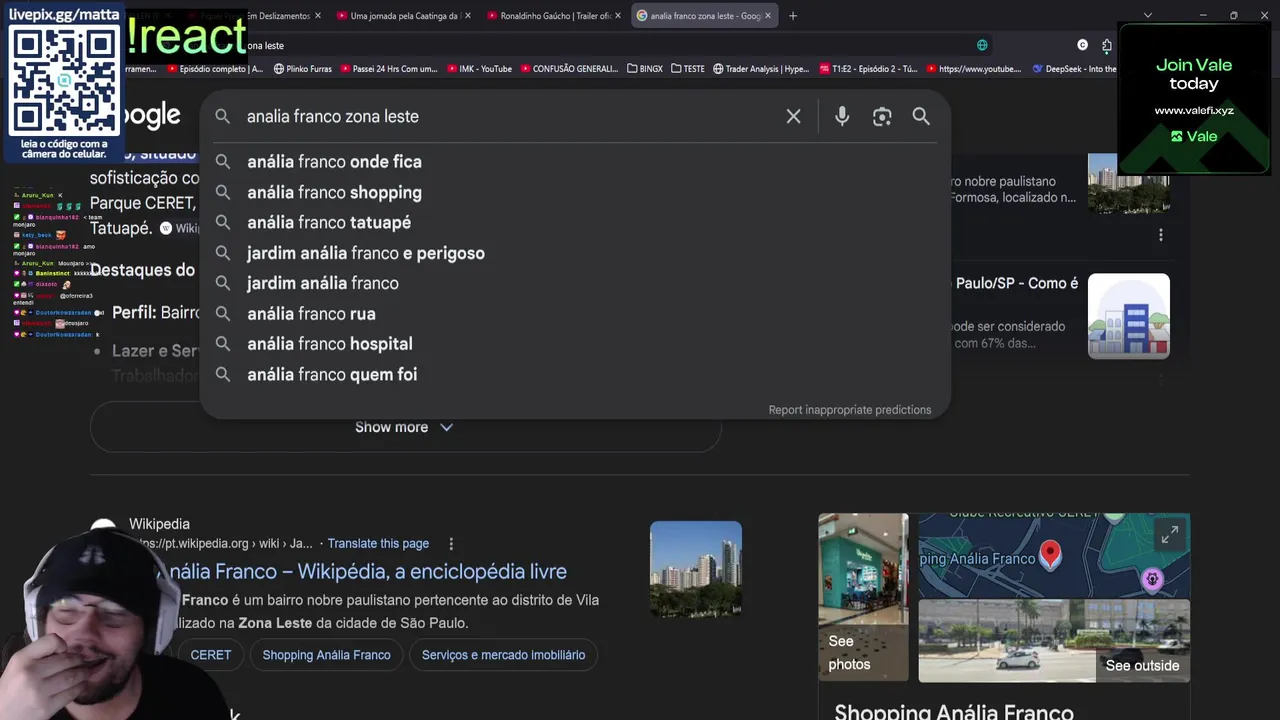Pick suggestion 'jardim anália franco e perigoso'
The height and width of the screenshot is (720, 1280).
coord(575,253)
